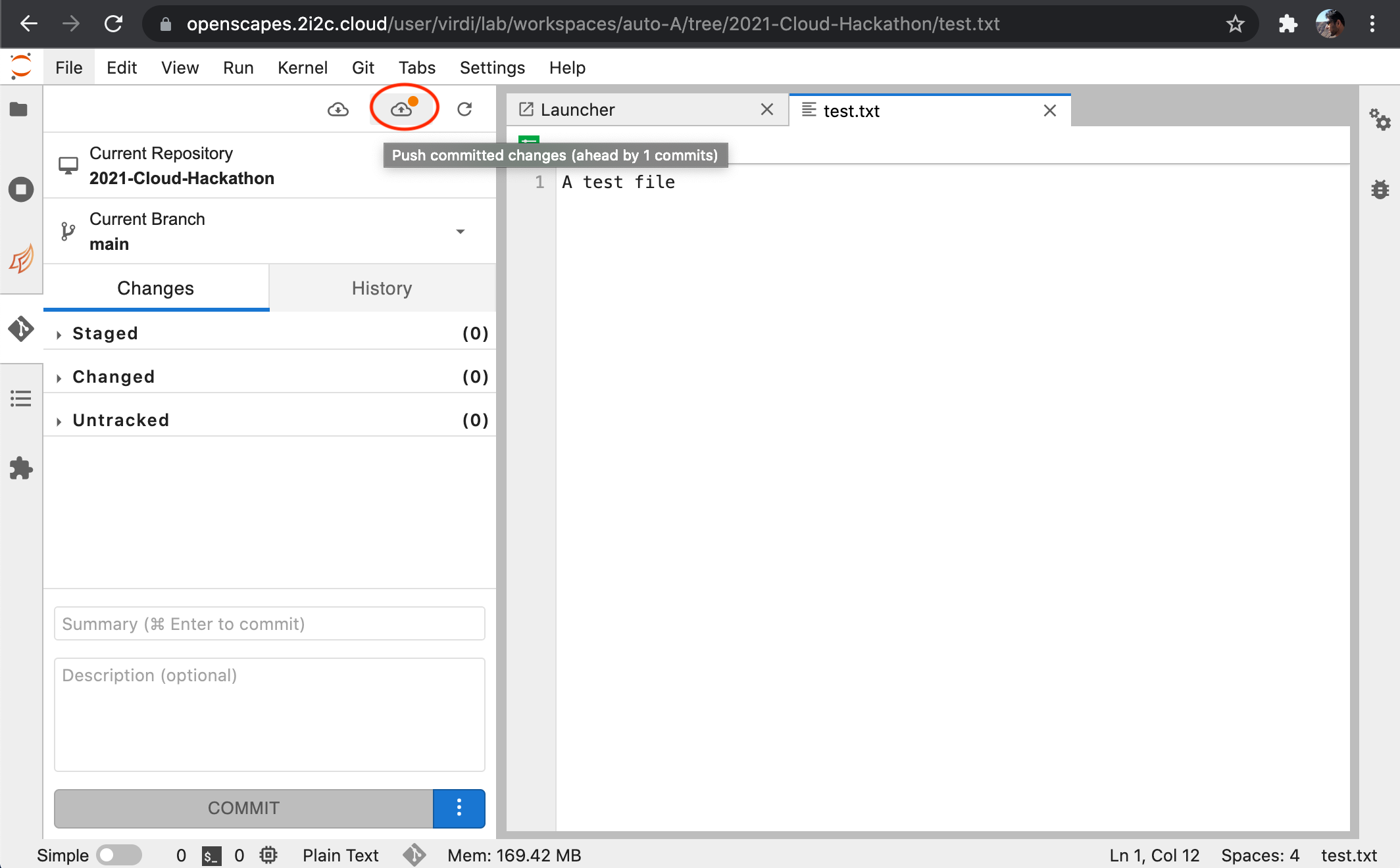Open the Git menu in menu bar
1400x868 pixels.
click(x=362, y=68)
